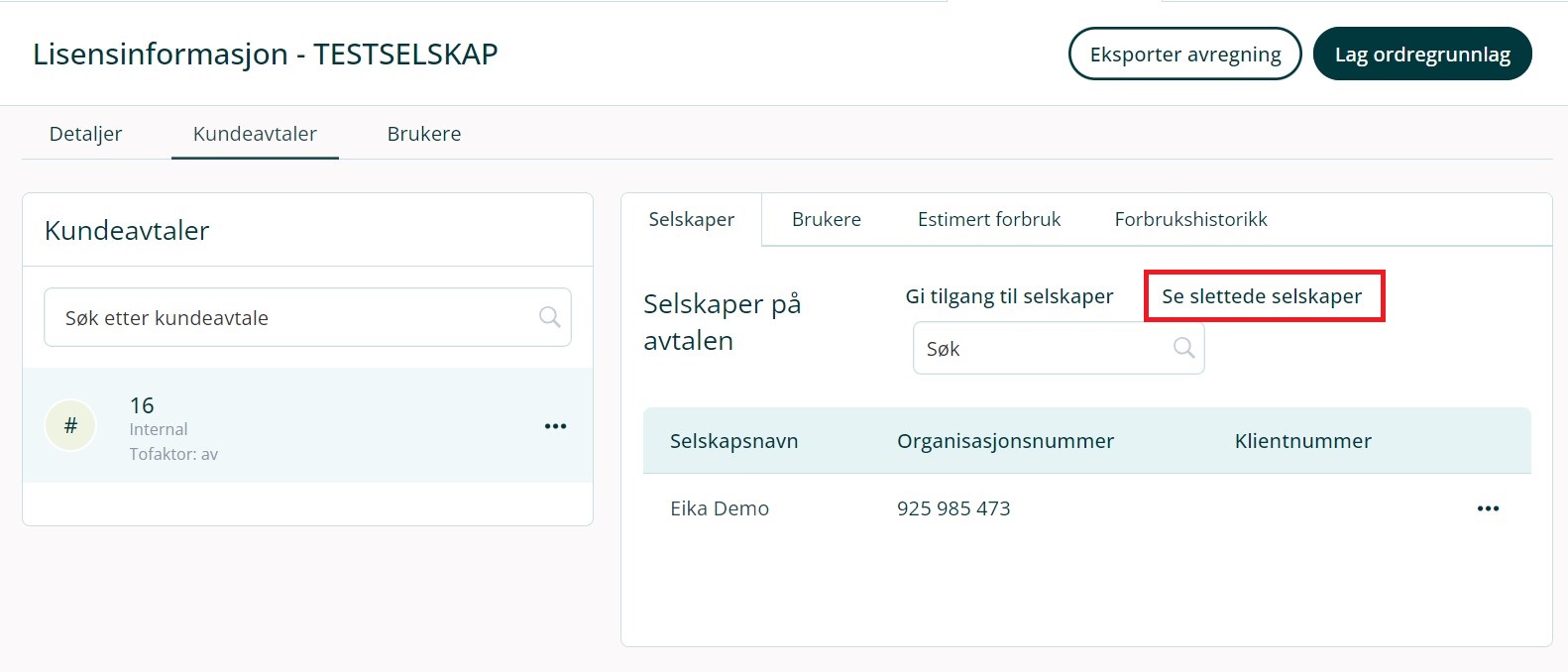Click the magnifier icon in customer agreement search
This screenshot has height=672, width=1568.
549,317
